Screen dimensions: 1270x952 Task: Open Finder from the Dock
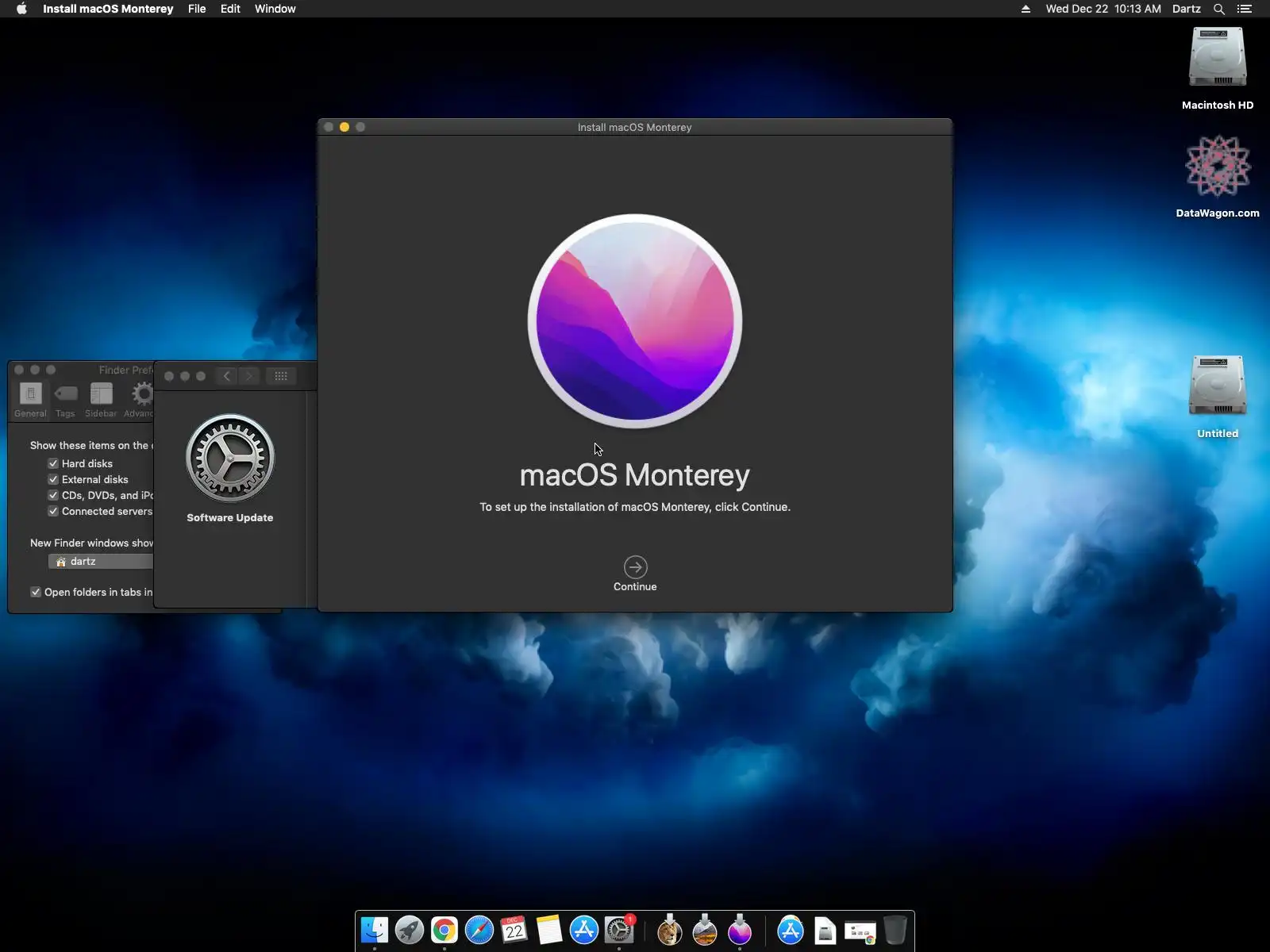pos(375,930)
